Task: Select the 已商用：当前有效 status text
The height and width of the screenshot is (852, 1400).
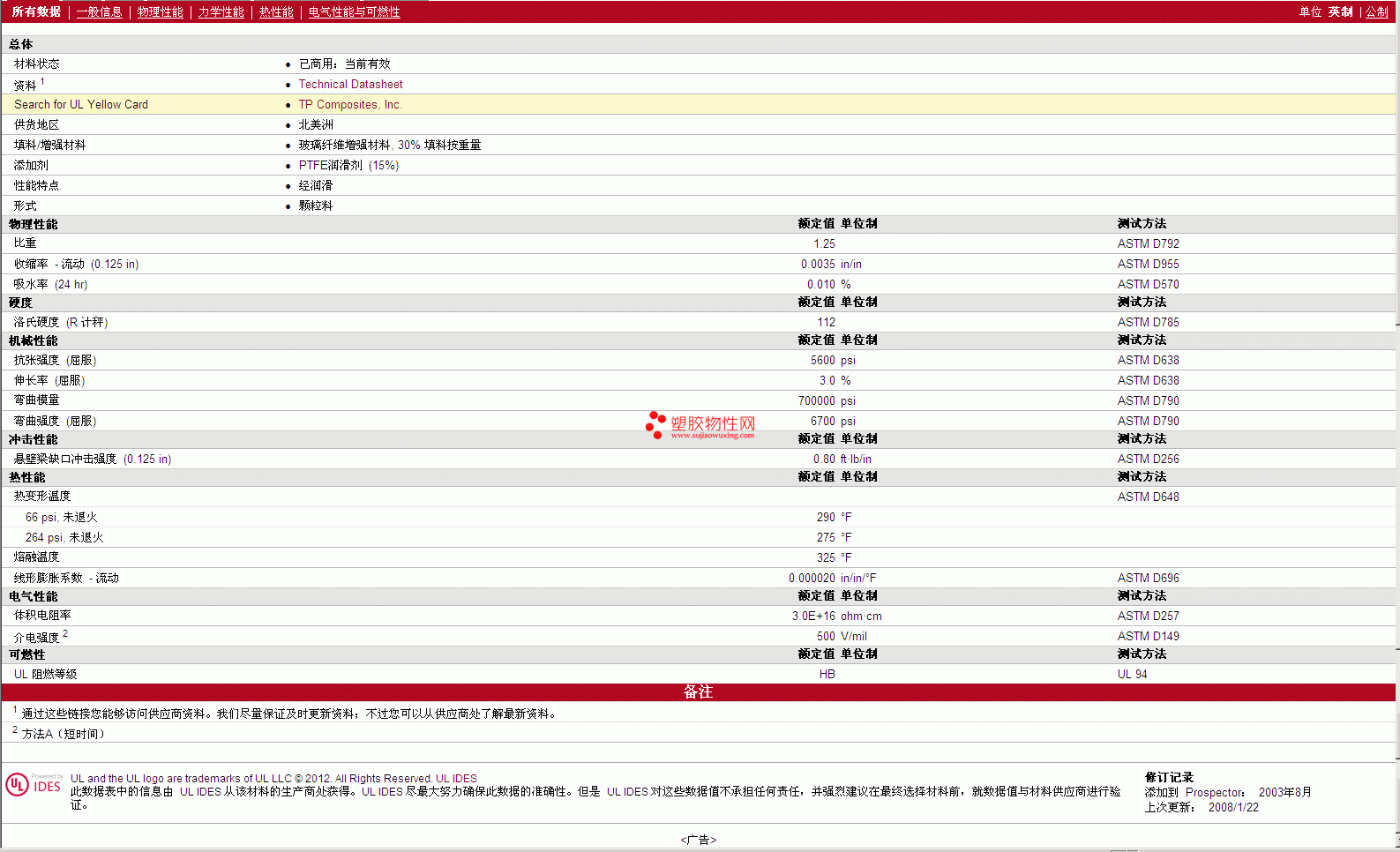Action: coord(344,64)
